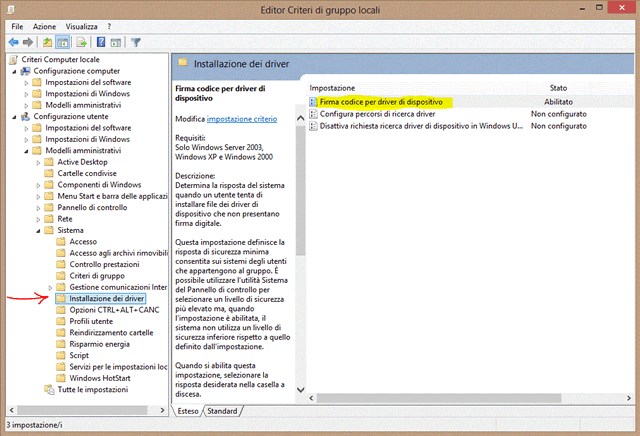The width and height of the screenshot is (640, 436).
Task: Select the Rete folder
Action: (x=64, y=219)
